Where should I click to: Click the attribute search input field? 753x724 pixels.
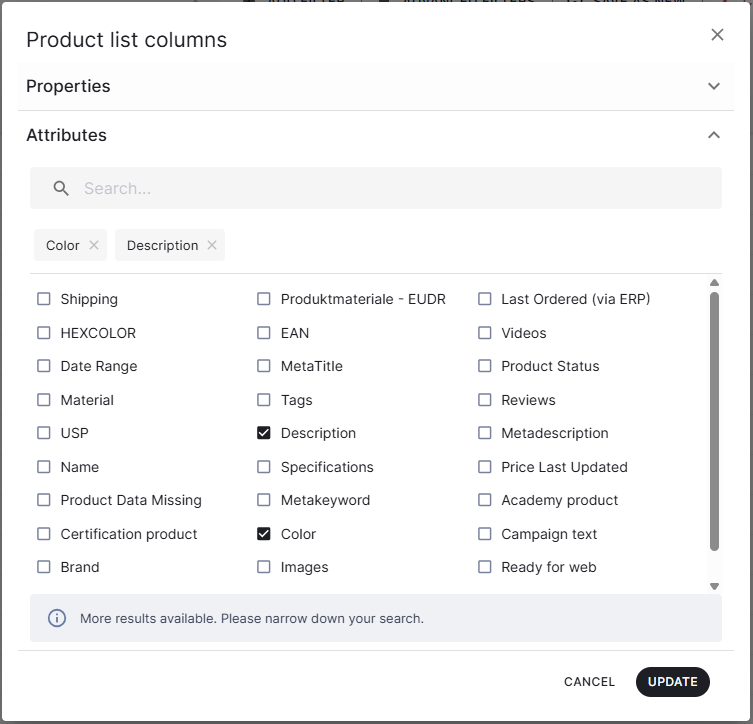coord(390,188)
